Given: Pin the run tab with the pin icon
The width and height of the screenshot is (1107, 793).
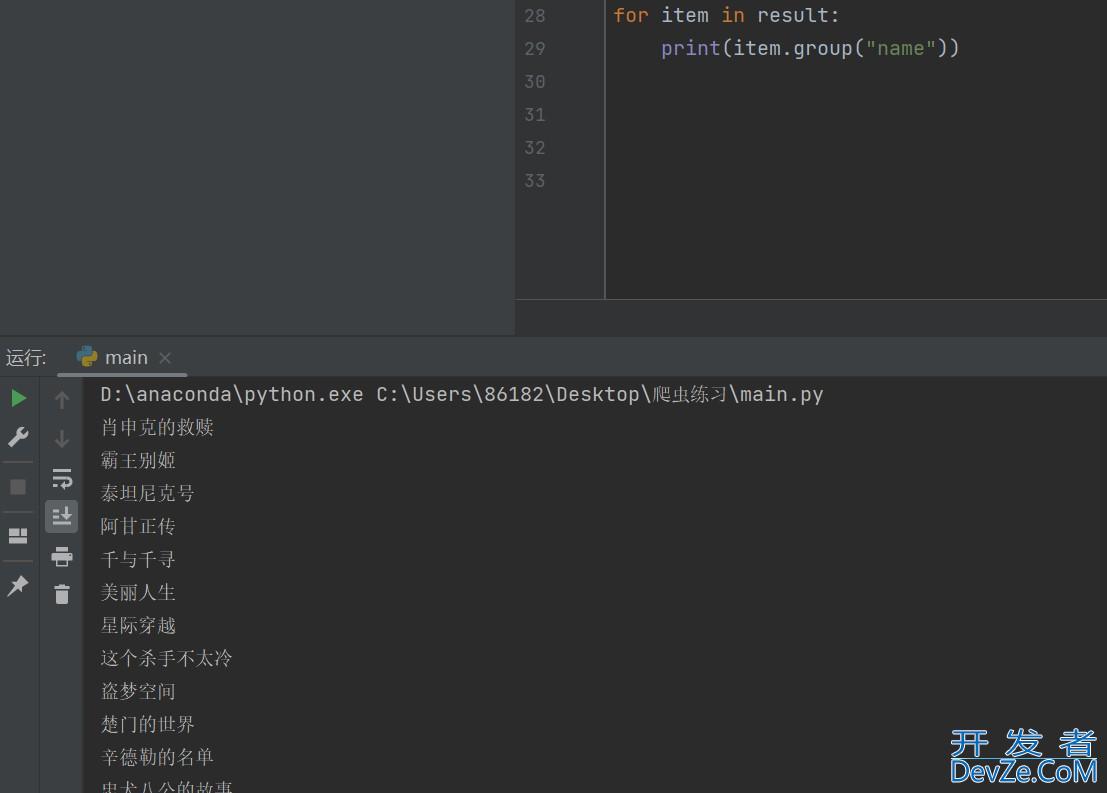Looking at the screenshot, I should click(18, 586).
